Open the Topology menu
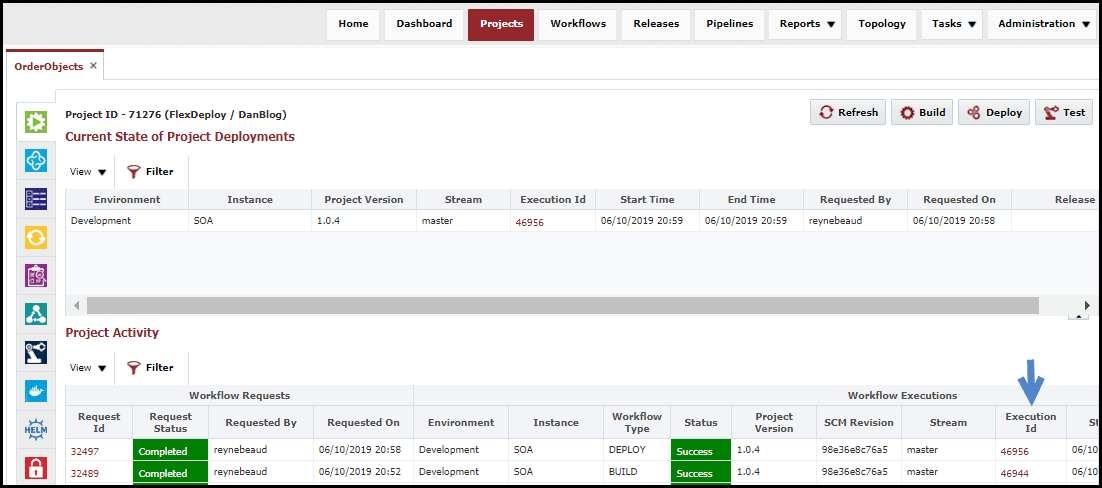Image resolution: width=1102 pixels, height=488 pixels. (x=882, y=24)
